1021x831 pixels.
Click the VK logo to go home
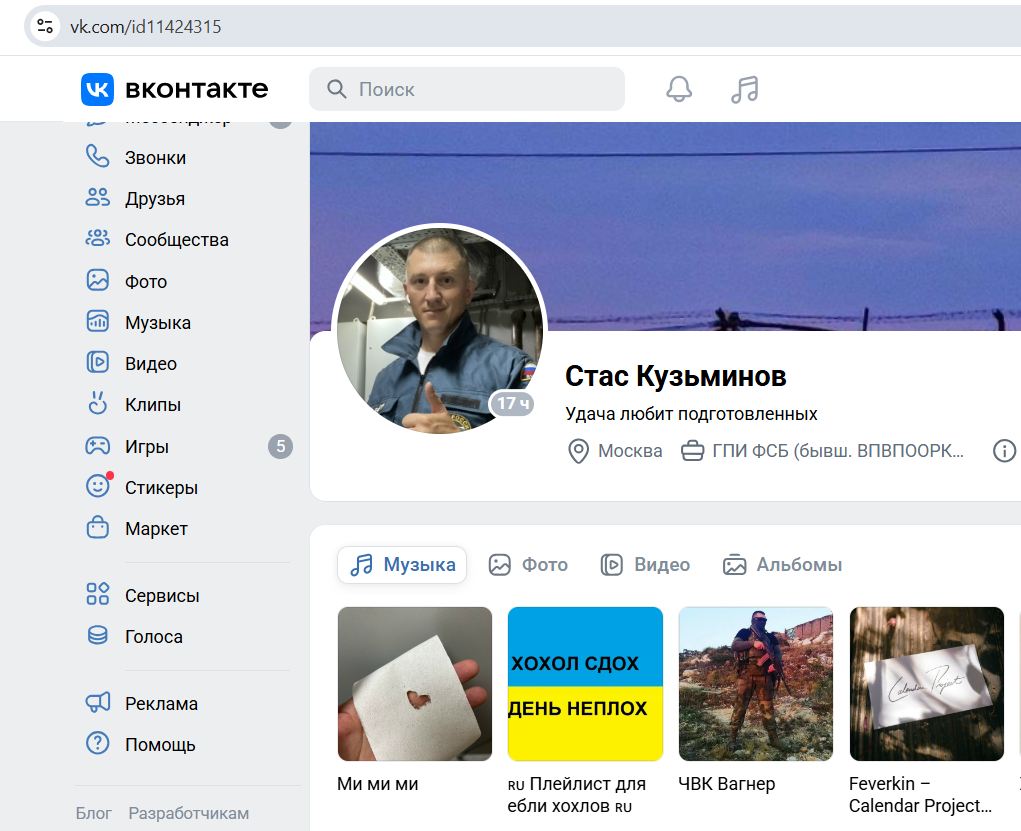175,89
